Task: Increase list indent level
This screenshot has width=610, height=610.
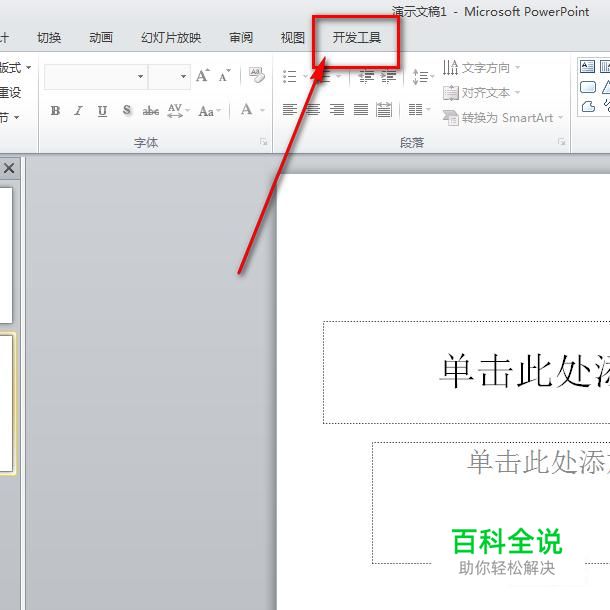Action: pyautogui.click(x=389, y=76)
